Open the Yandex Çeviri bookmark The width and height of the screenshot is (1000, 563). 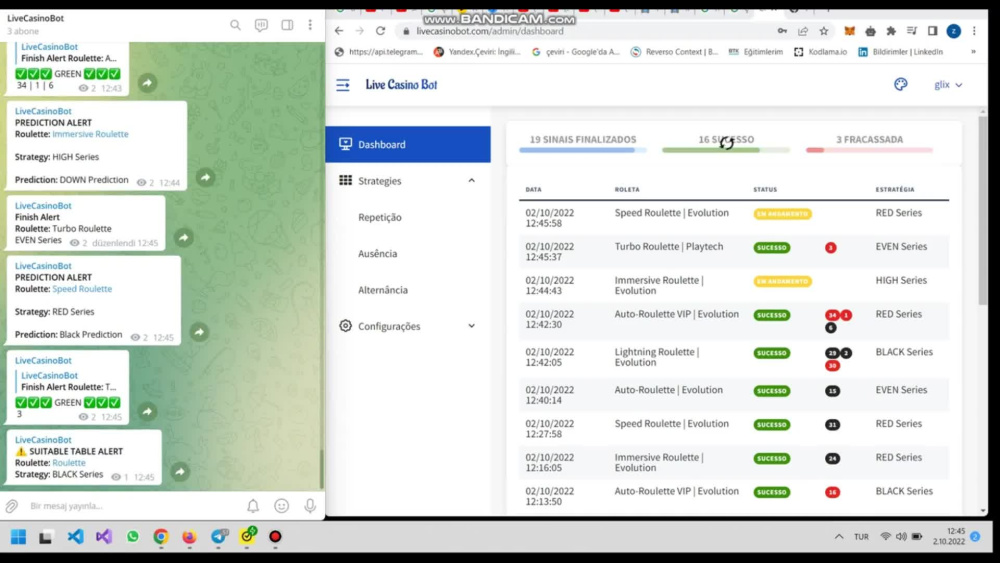(x=477, y=52)
